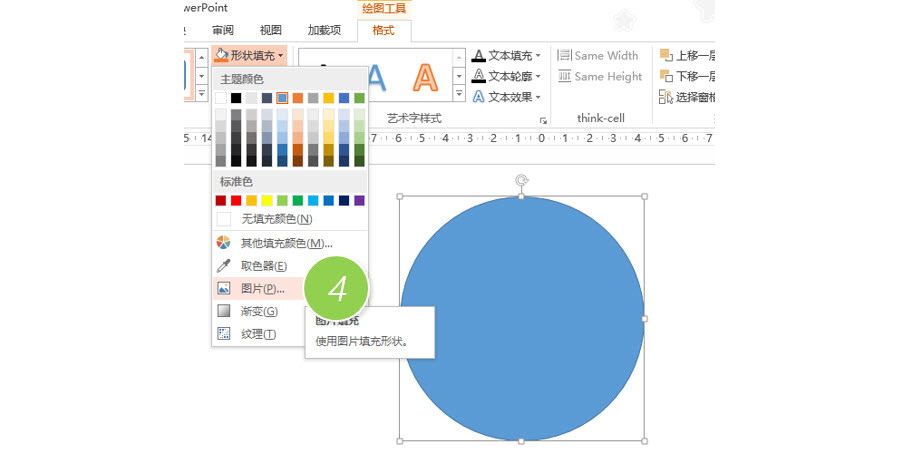
Task: Expand the shape styles gallery more arrow
Action: 201,94
